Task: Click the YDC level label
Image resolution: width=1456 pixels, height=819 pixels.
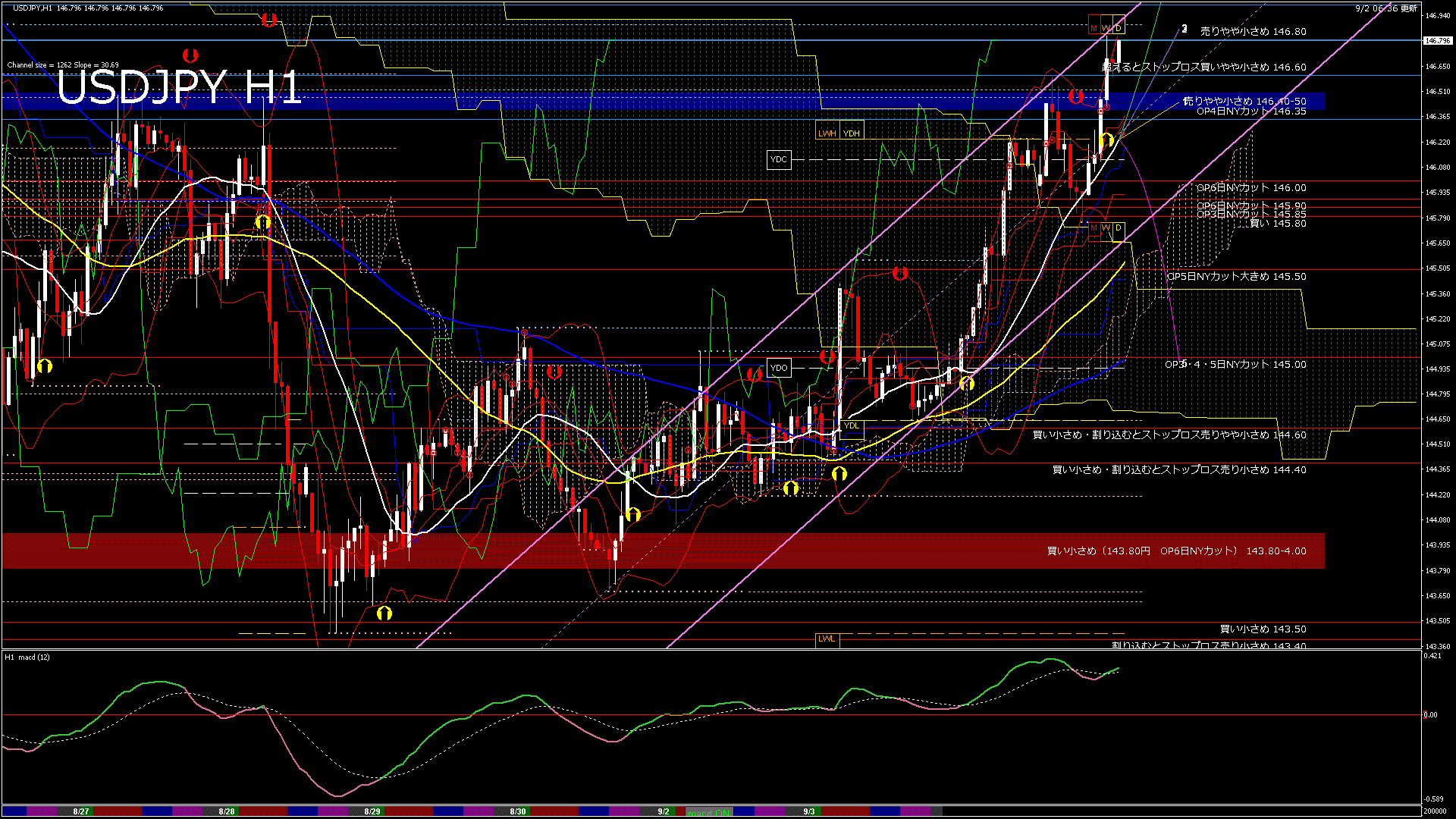Action: [778, 159]
